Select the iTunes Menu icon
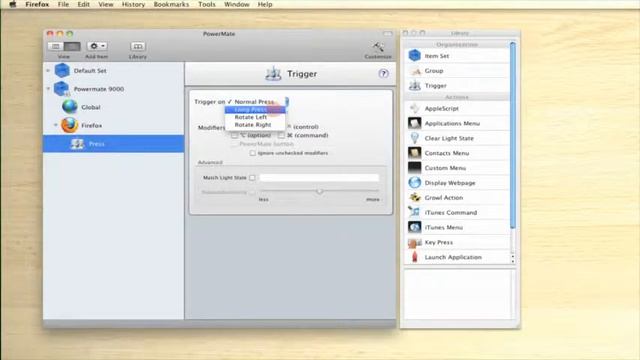Image resolution: width=640 pixels, height=360 pixels. pyautogui.click(x=415, y=227)
